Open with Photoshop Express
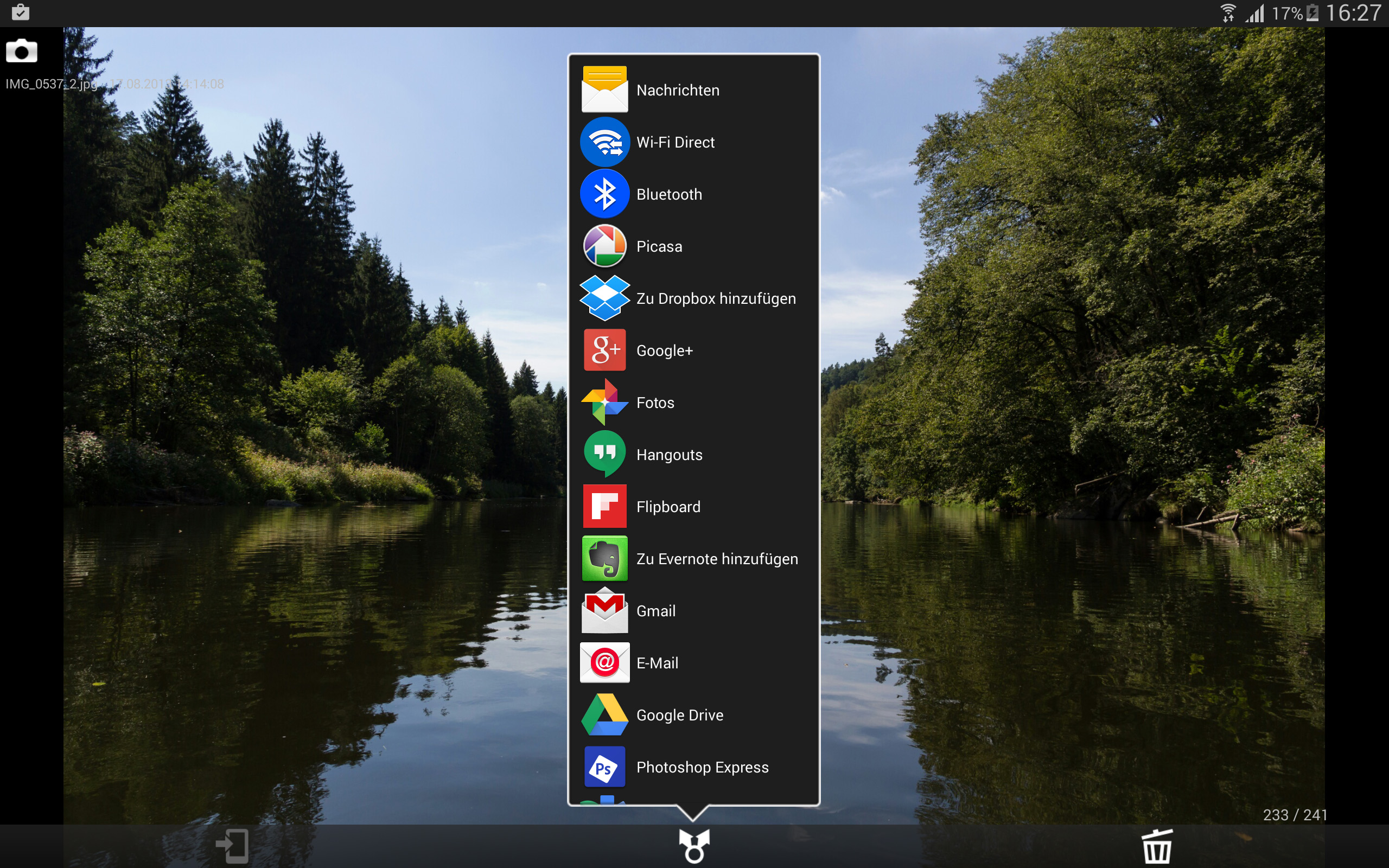1389x868 pixels. click(702, 767)
